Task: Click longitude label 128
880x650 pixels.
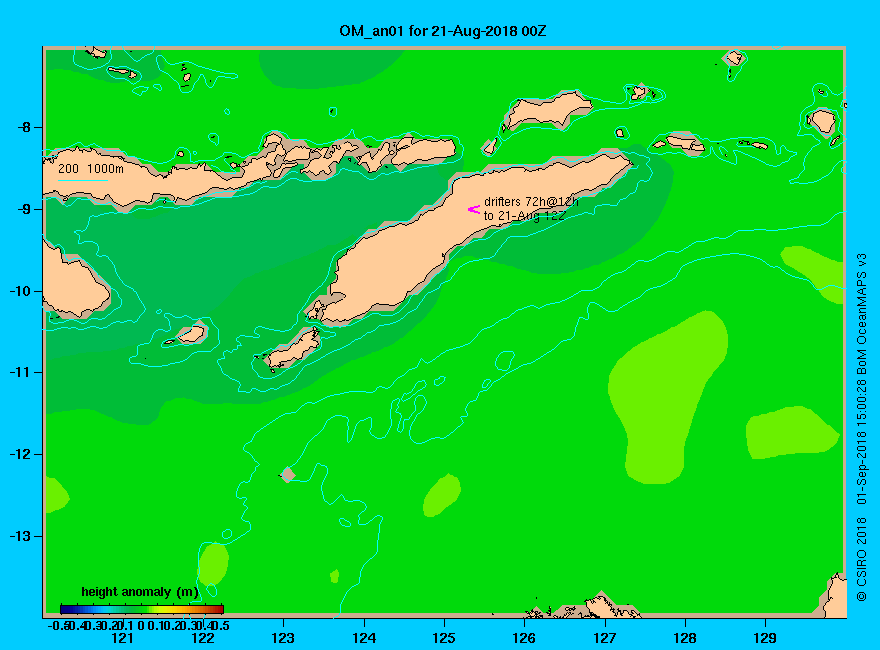Action: (685, 638)
